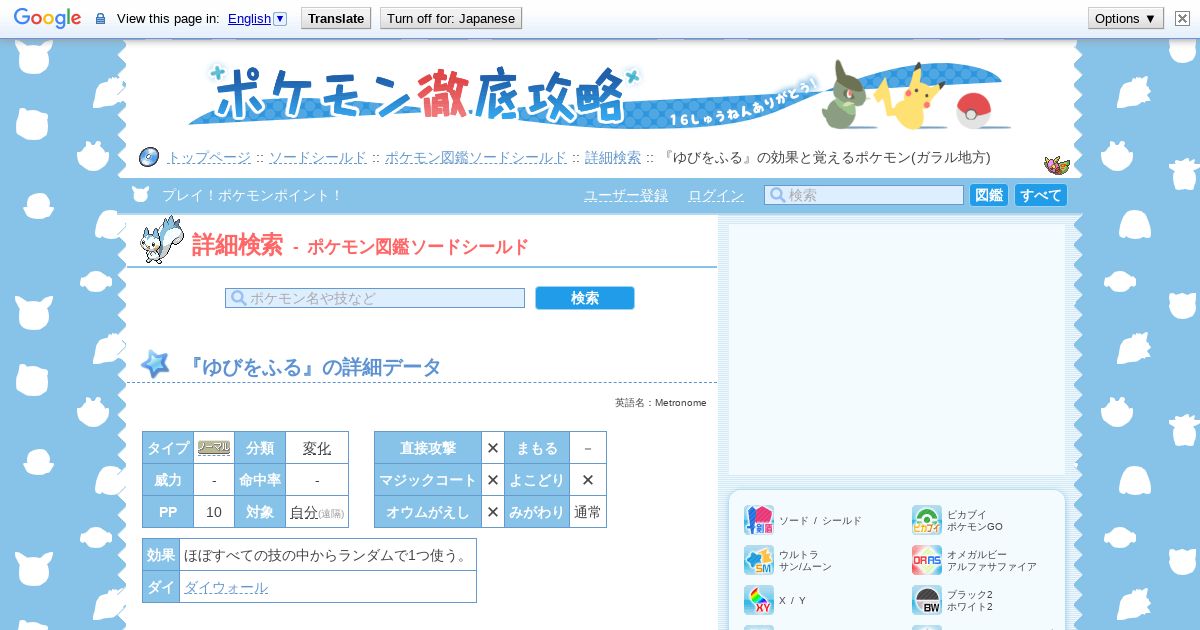
Task: Open the ORAS game icon
Action: coord(927,560)
